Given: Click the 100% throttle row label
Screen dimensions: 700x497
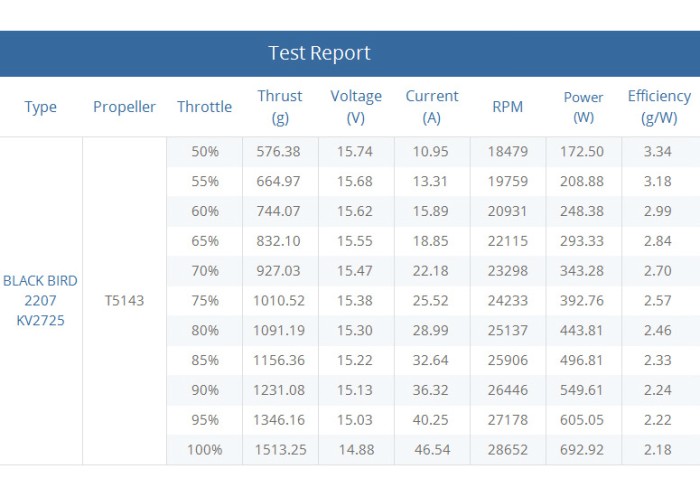Looking at the screenshot, I should click(x=205, y=450).
